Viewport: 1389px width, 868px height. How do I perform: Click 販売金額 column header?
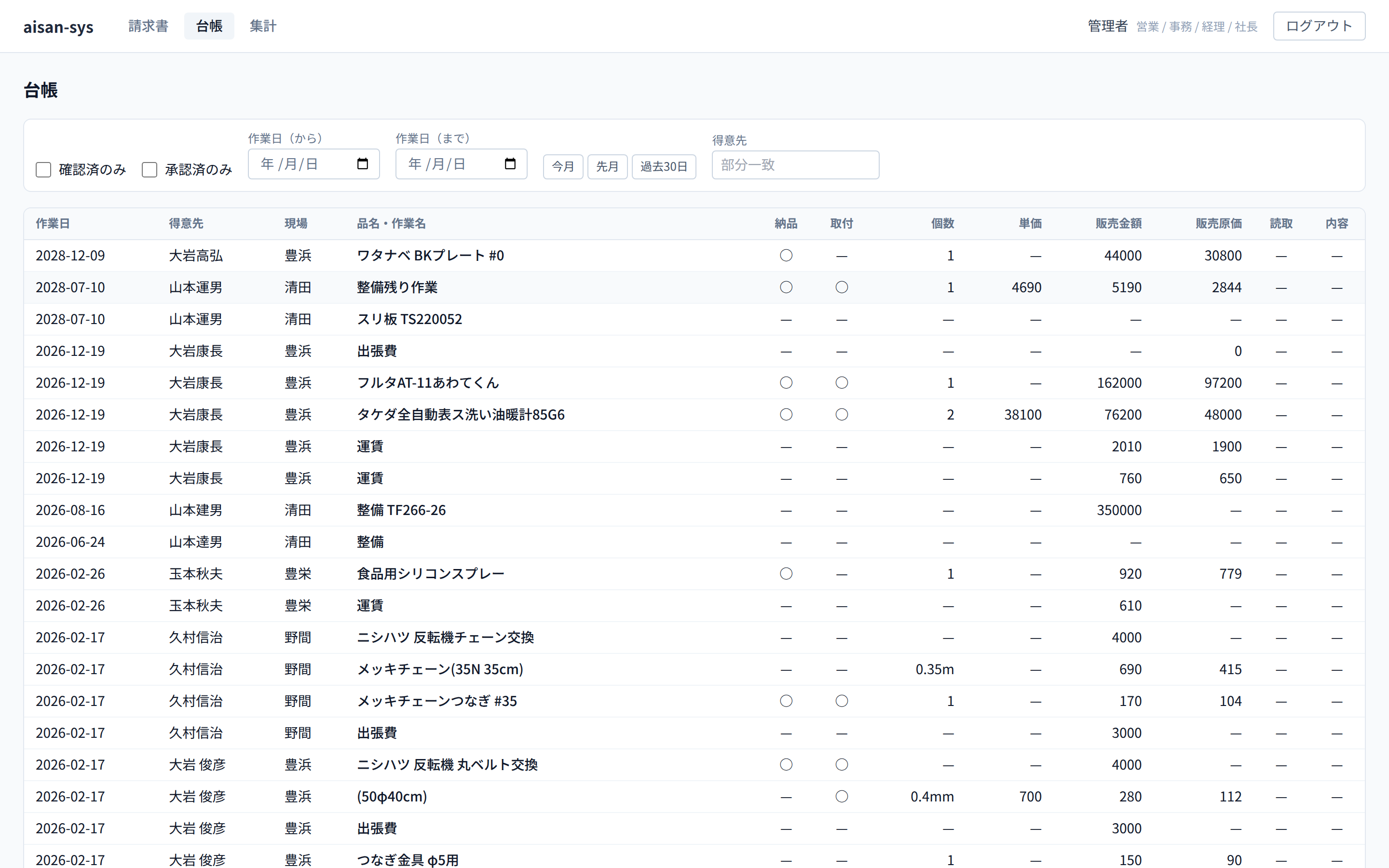click(x=1118, y=223)
